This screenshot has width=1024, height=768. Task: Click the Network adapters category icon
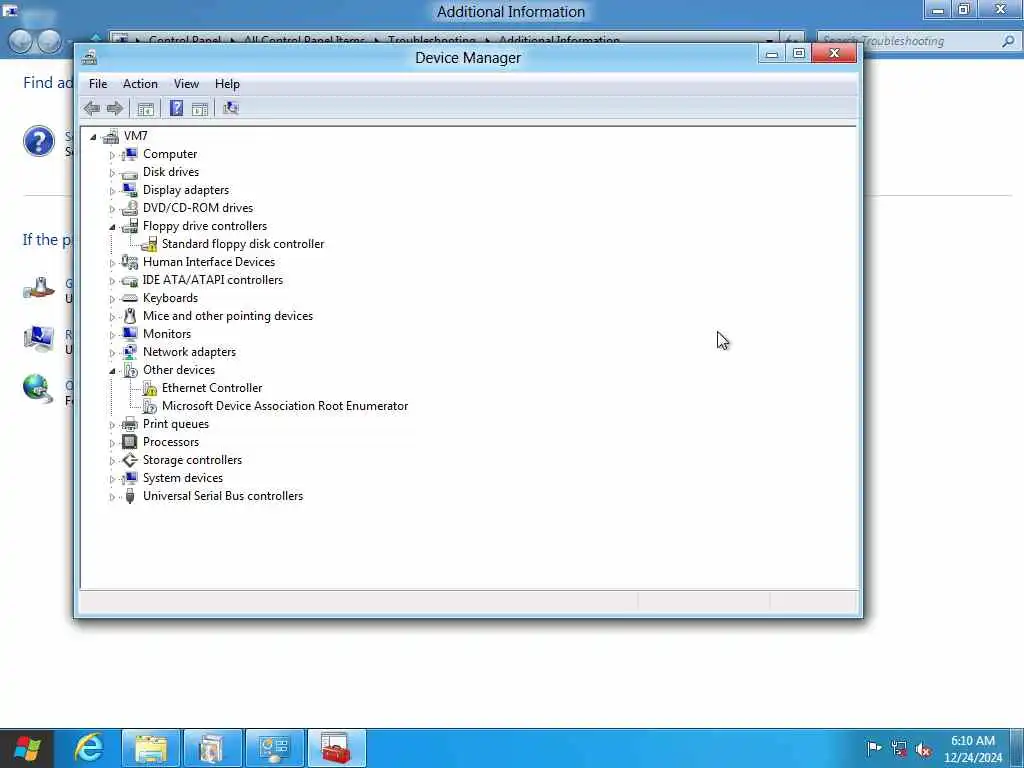(130, 352)
